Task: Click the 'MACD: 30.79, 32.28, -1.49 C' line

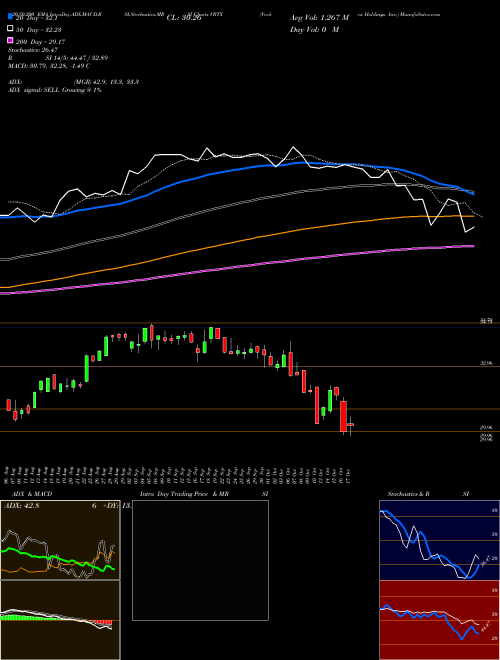Action: [49, 66]
